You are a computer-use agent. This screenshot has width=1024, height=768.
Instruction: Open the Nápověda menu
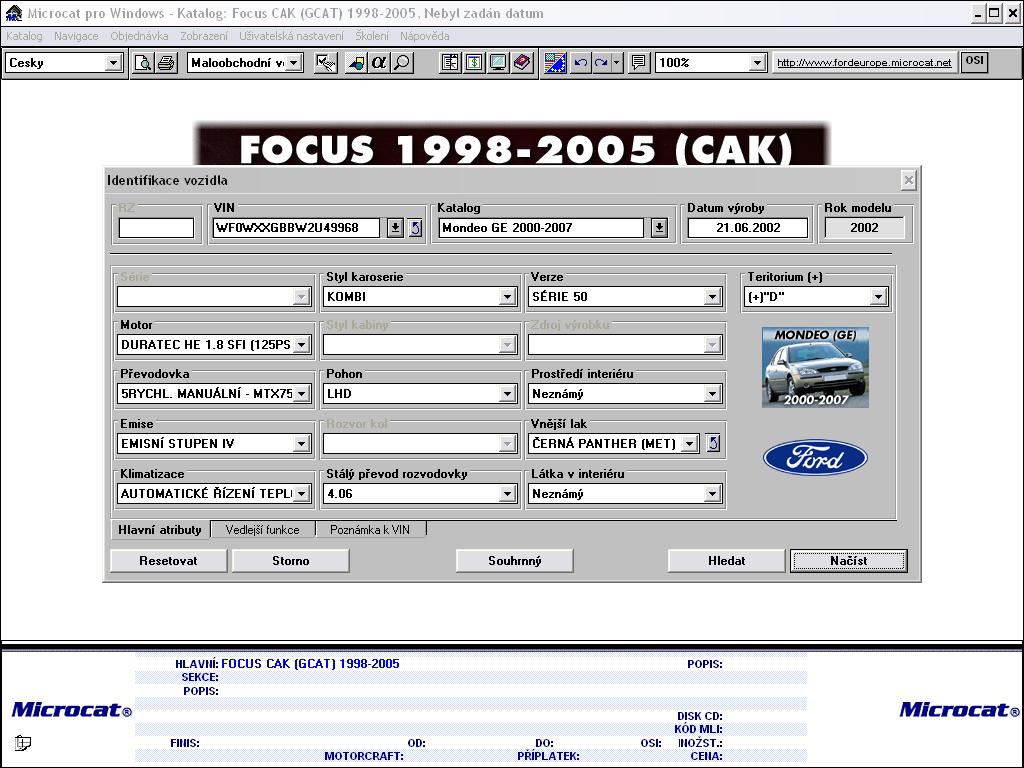(424, 36)
